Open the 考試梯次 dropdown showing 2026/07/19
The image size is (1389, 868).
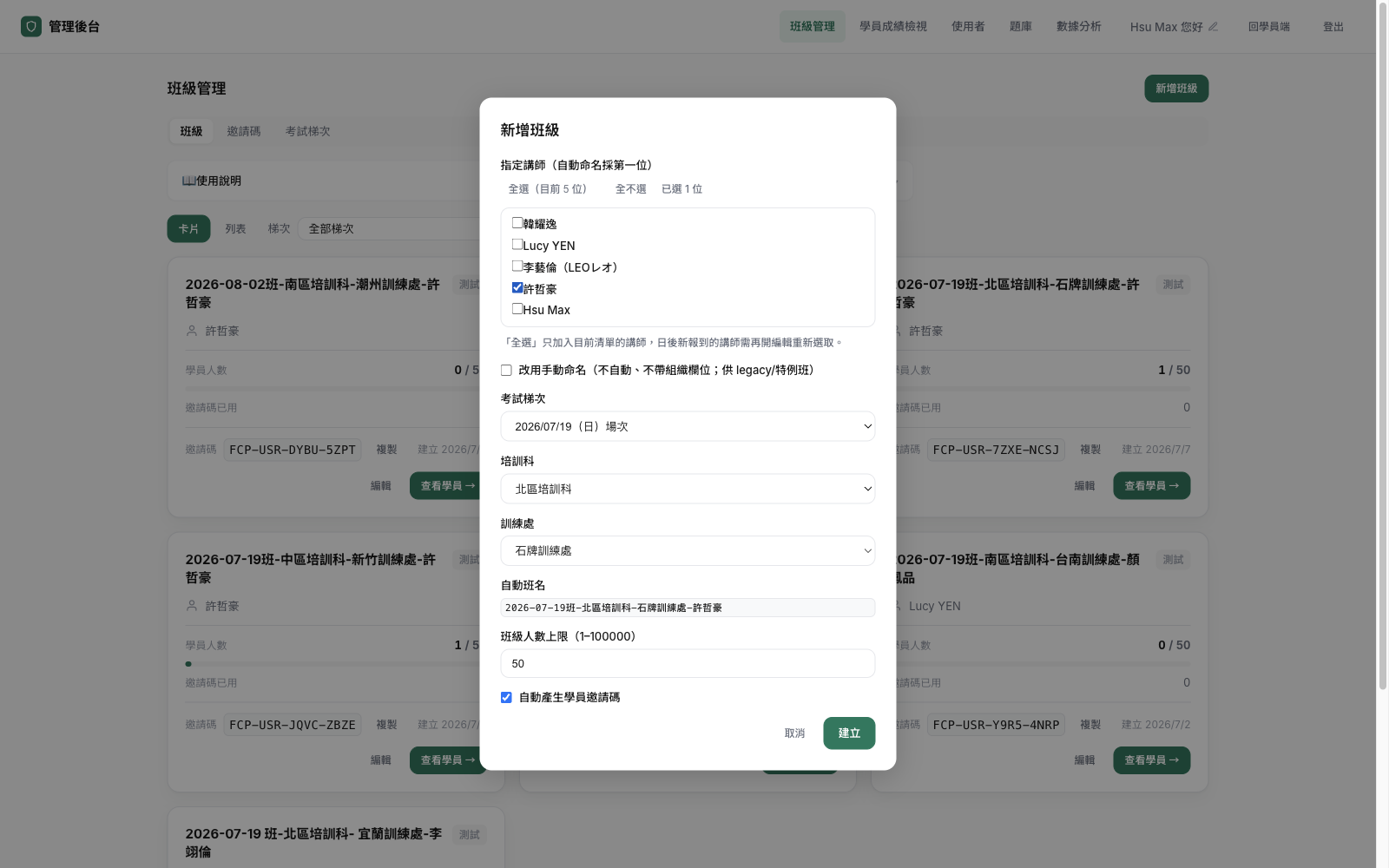(x=688, y=426)
